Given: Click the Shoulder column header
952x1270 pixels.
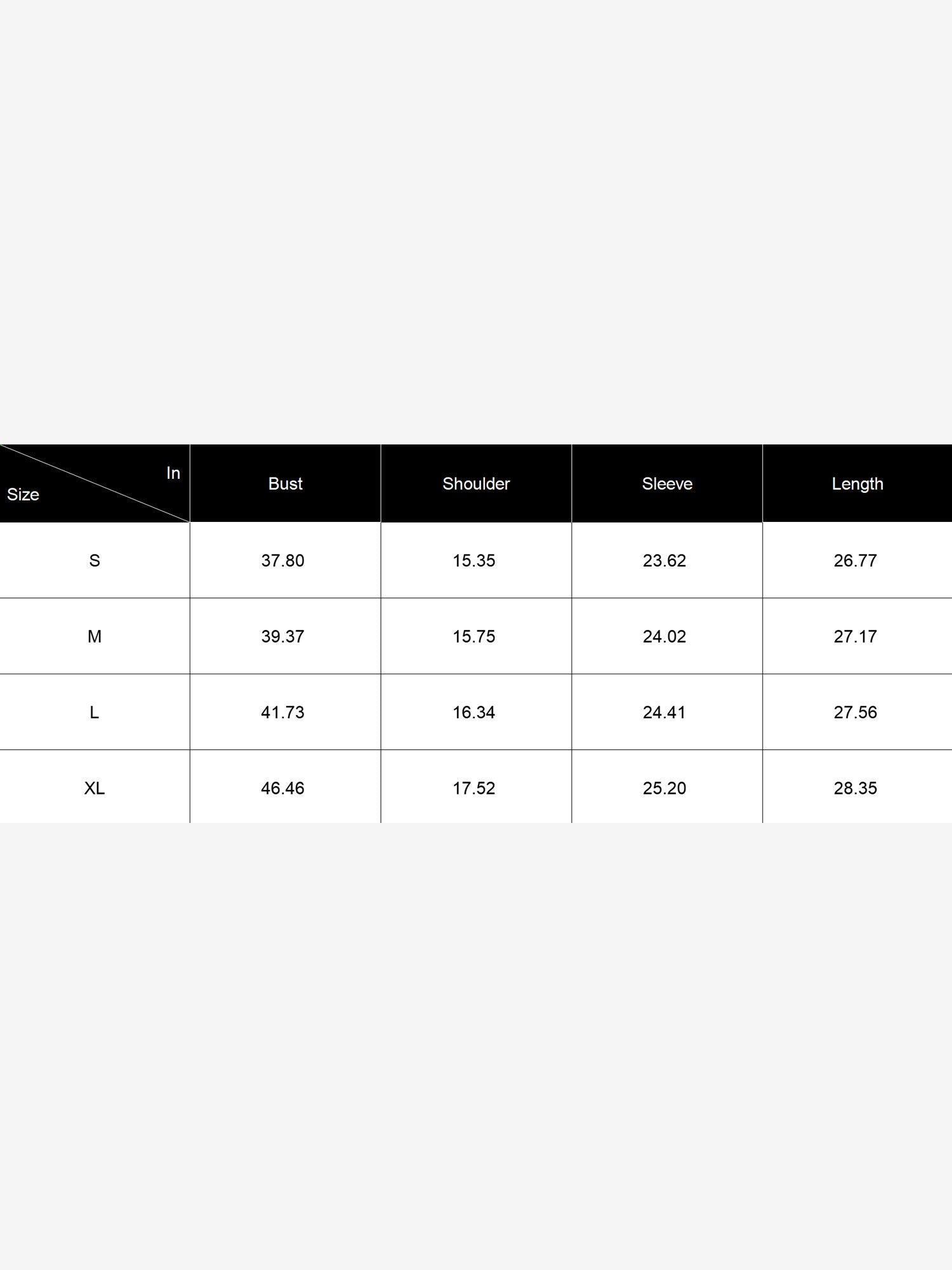Looking at the screenshot, I should [x=476, y=484].
